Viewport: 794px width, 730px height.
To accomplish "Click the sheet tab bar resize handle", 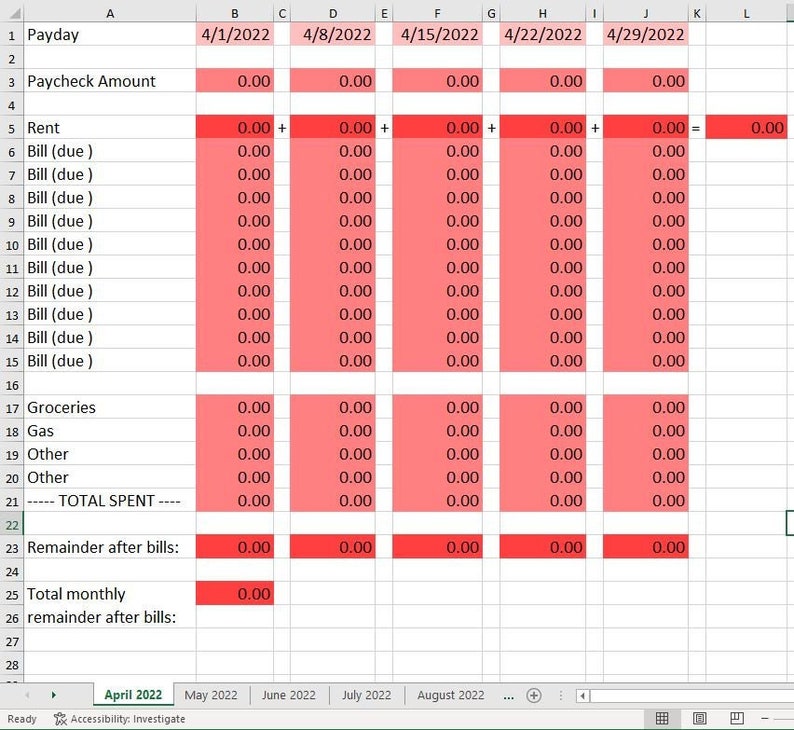I will (x=561, y=696).
